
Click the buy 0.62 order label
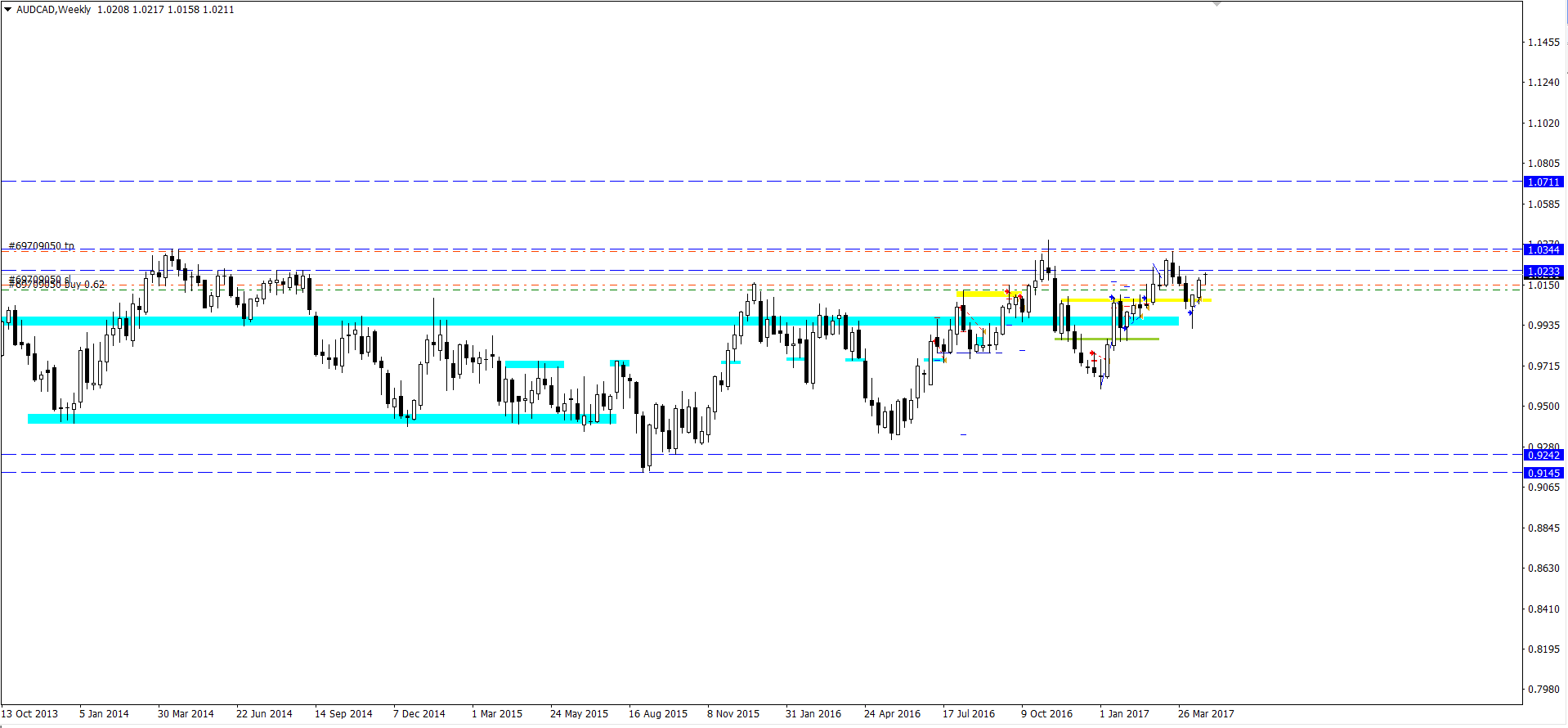[84, 285]
